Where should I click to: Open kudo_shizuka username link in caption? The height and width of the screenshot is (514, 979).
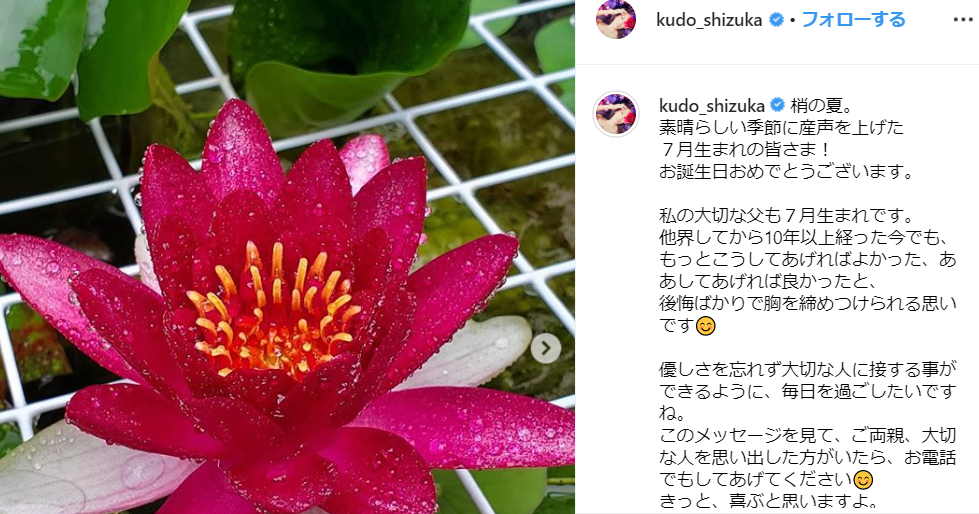[x=712, y=106]
